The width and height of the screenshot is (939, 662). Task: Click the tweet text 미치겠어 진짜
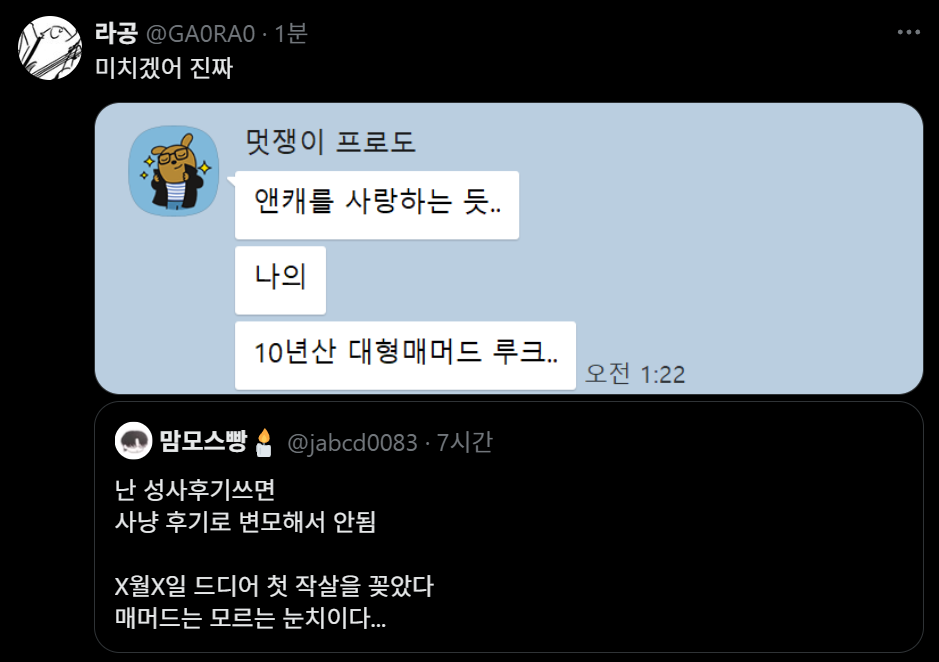coord(164,68)
